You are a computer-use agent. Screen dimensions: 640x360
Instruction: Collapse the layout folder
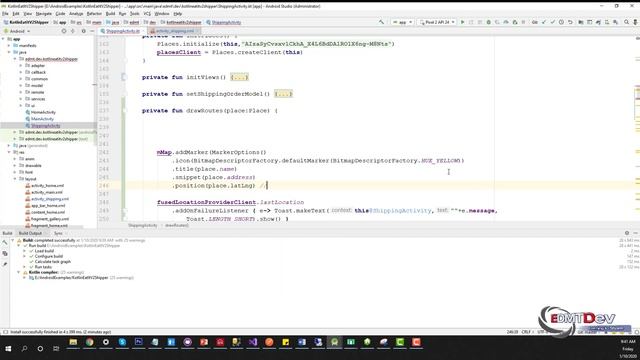(x=15, y=179)
